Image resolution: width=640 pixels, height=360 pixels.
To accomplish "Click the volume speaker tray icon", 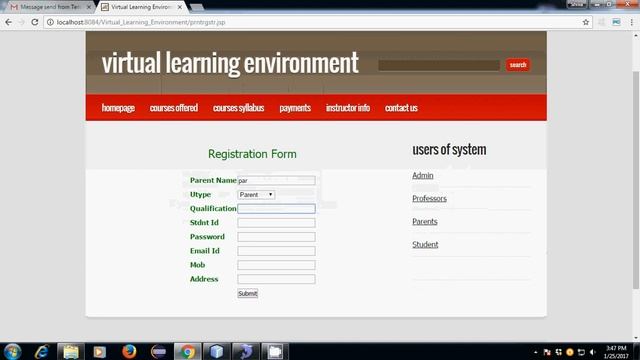I will [x=593, y=352].
